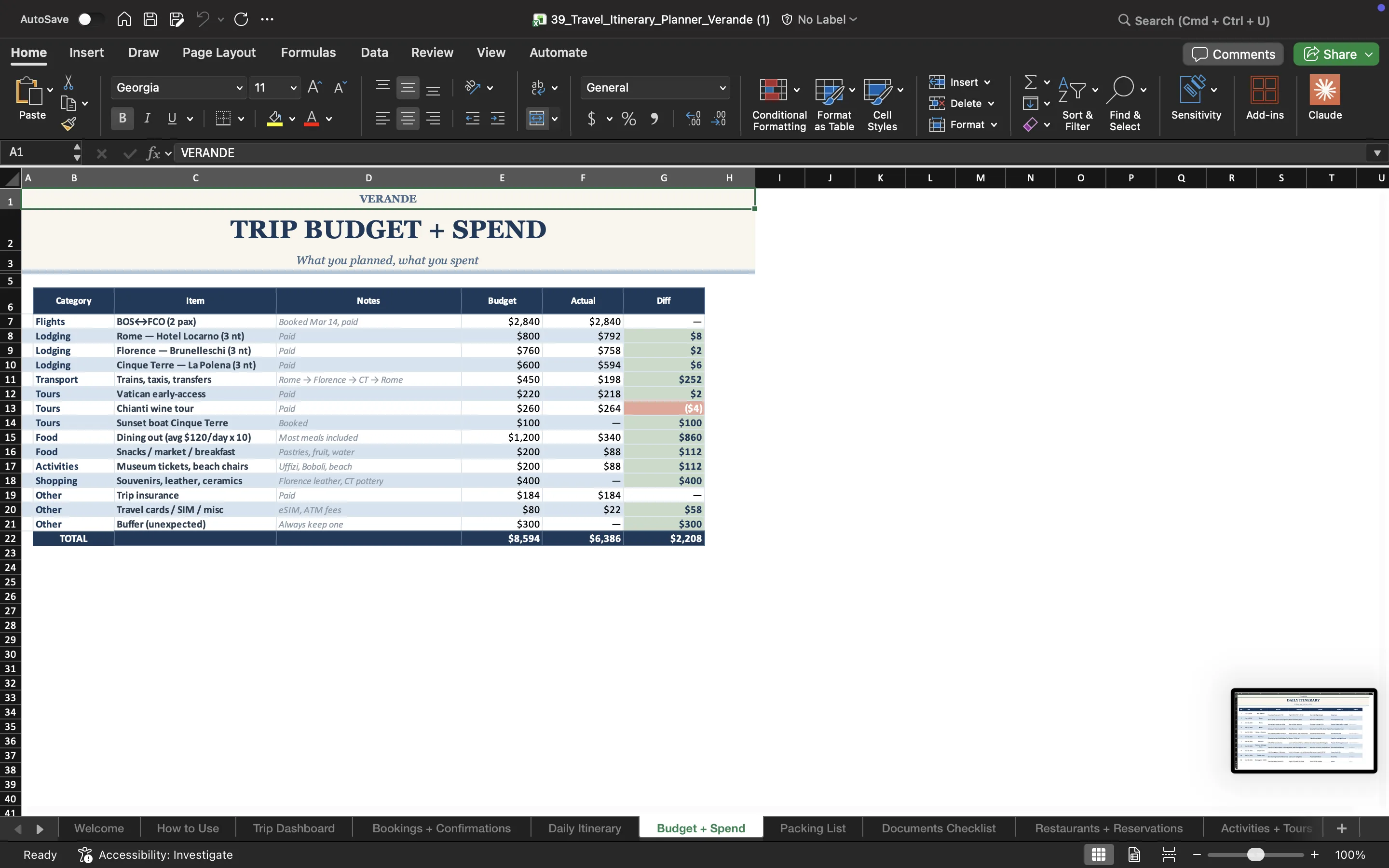Toggle Italic formatting

click(x=148, y=119)
